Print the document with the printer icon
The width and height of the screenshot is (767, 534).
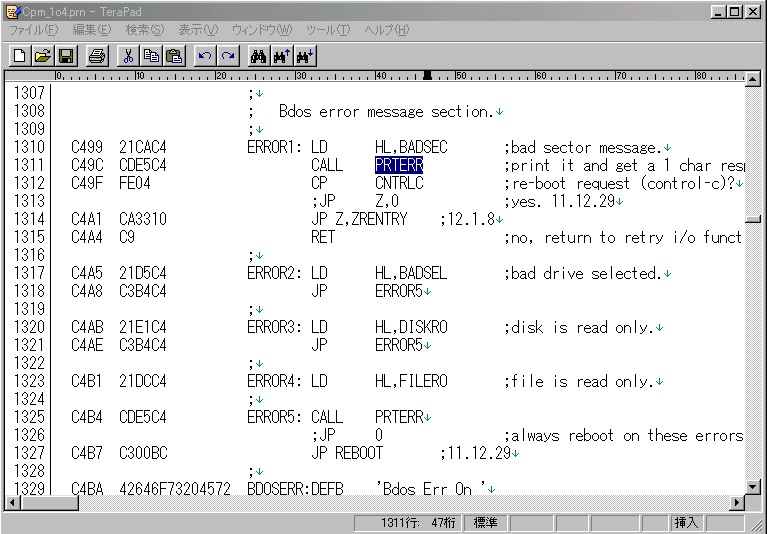click(x=97, y=56)
